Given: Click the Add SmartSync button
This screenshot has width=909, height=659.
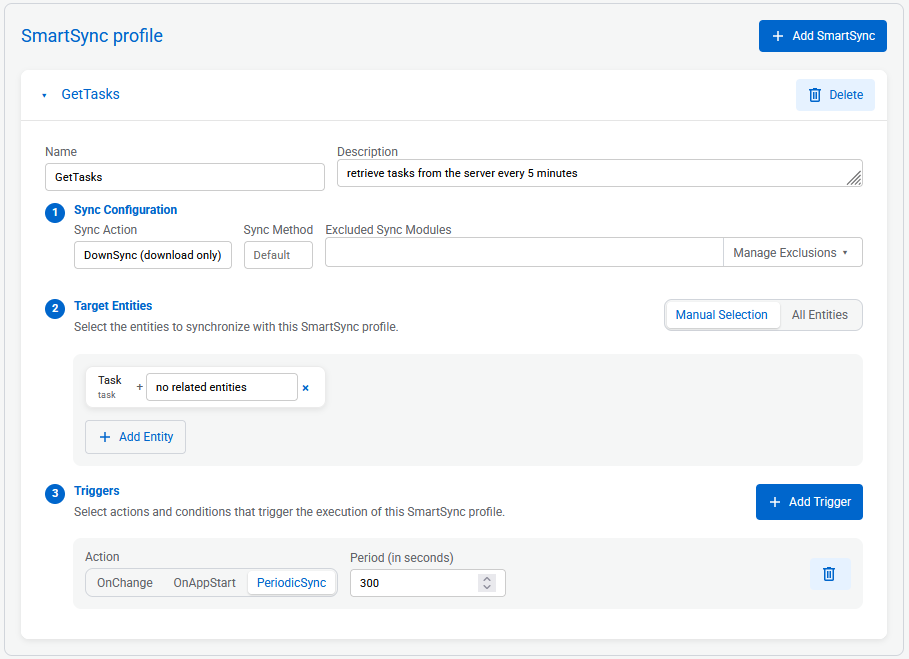Looking at the screenshot, I should tap(822, 36).
